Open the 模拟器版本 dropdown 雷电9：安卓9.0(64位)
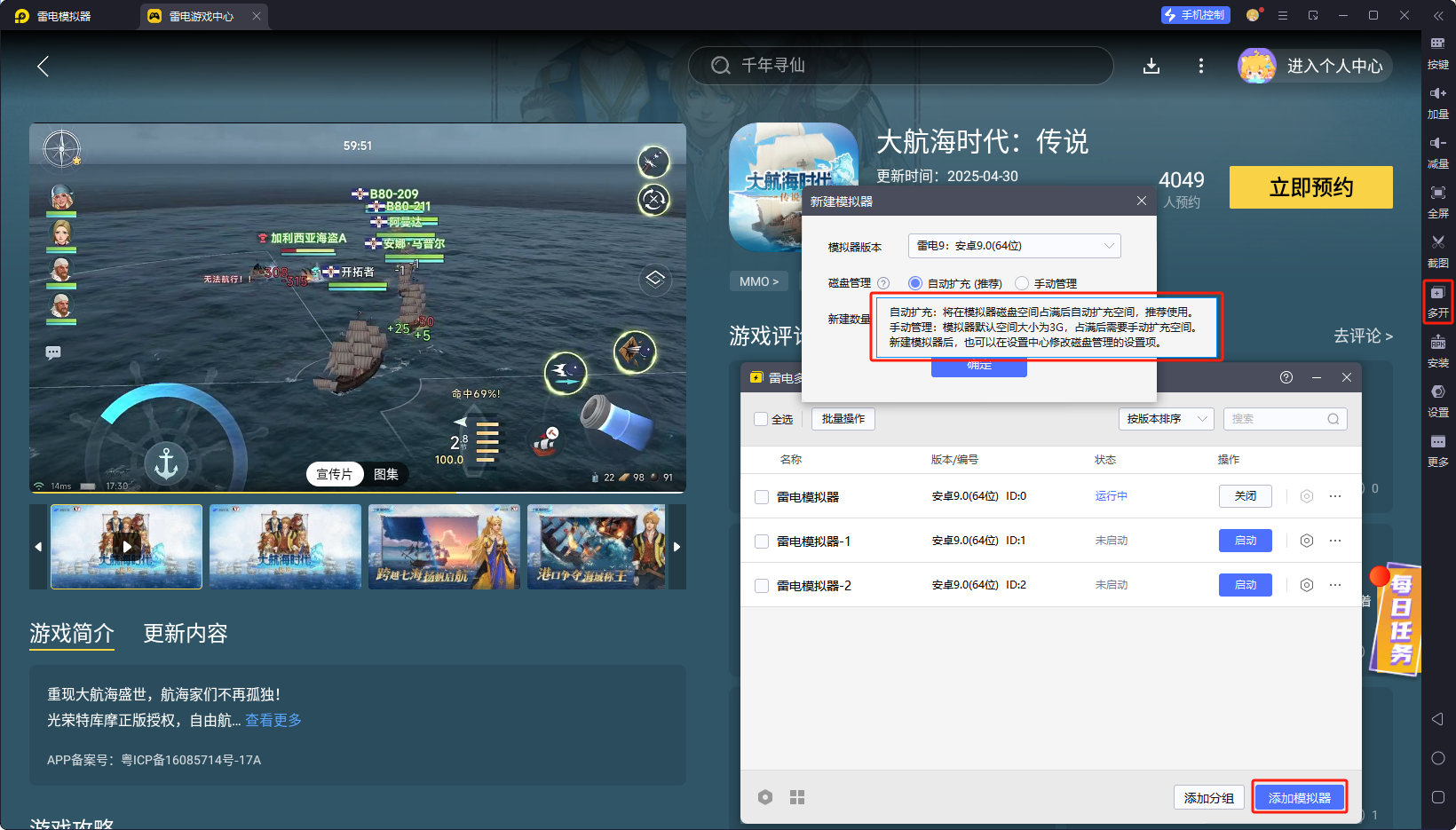The height and width of the screenshot is (830, 1456). coord(1014,246)
